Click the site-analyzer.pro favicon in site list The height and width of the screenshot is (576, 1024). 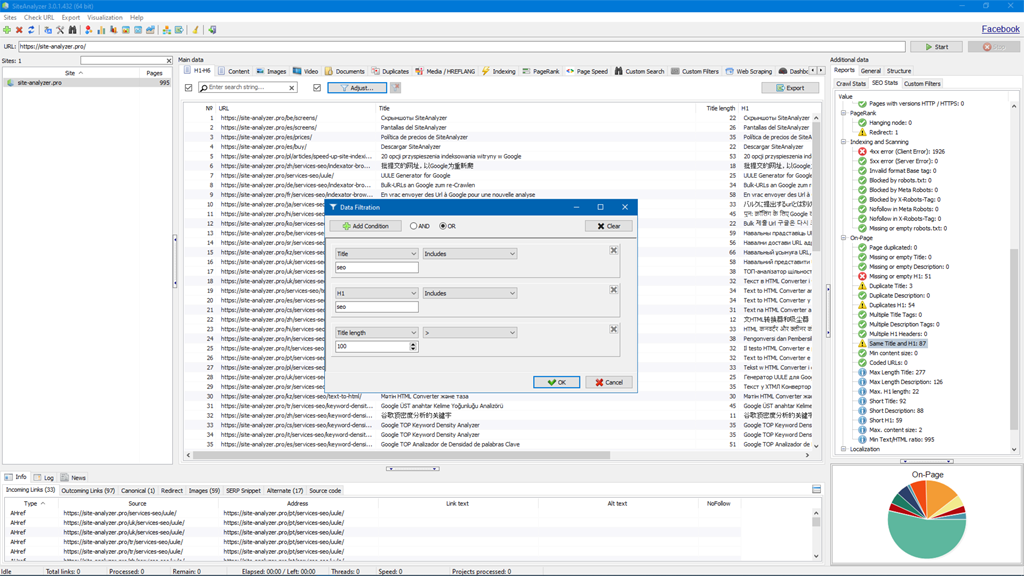coord(10,83)
